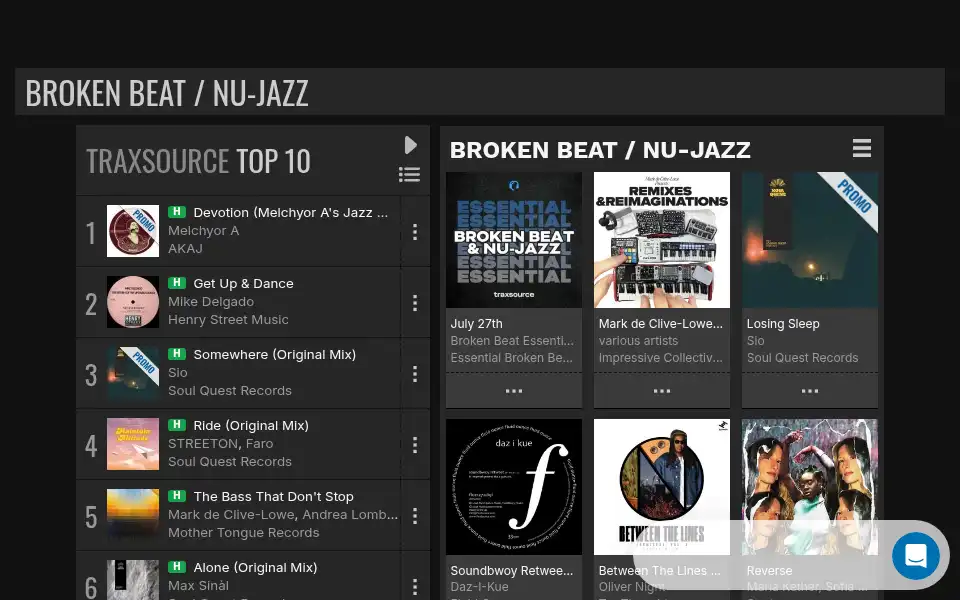Open Remixes & Reimaginations cover art
The image size is (960, 600).
(662, 240)
